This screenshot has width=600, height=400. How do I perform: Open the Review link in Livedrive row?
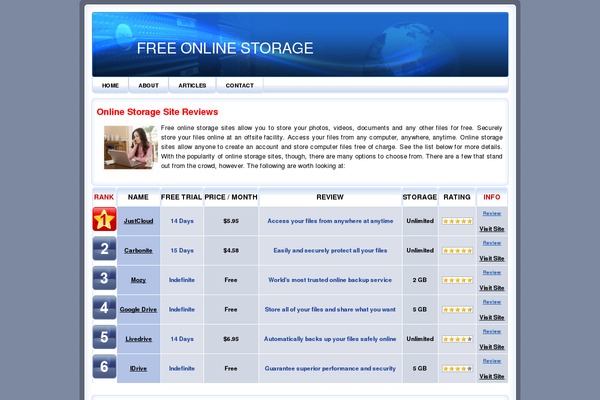(492, 331)
